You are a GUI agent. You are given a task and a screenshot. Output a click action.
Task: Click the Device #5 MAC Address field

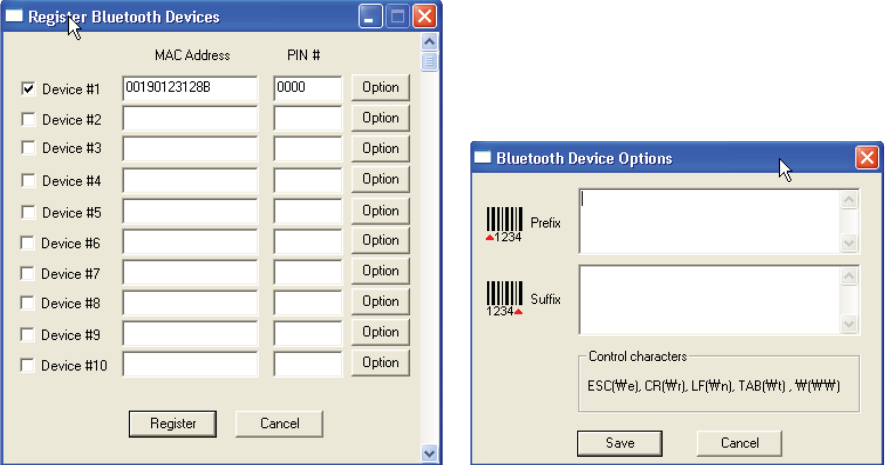190,211
